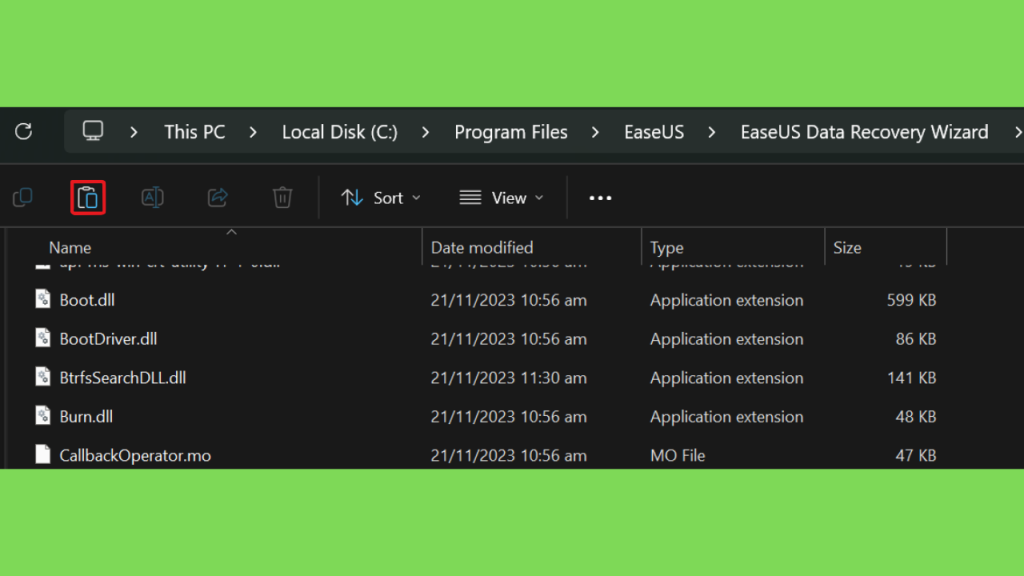The width and height of the screenshot is (1024, 576).
Task: Go to Program Files in the breadcrumb
Action: point(511,133)
